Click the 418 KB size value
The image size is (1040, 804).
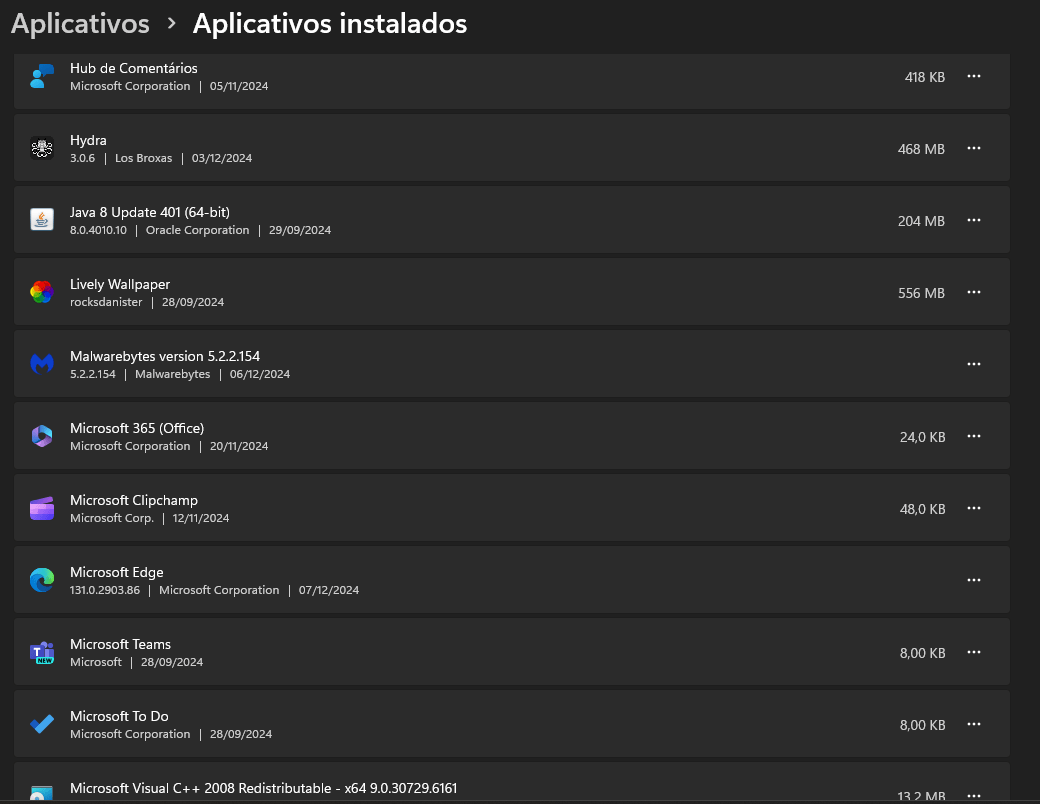[x=925, y=77]
